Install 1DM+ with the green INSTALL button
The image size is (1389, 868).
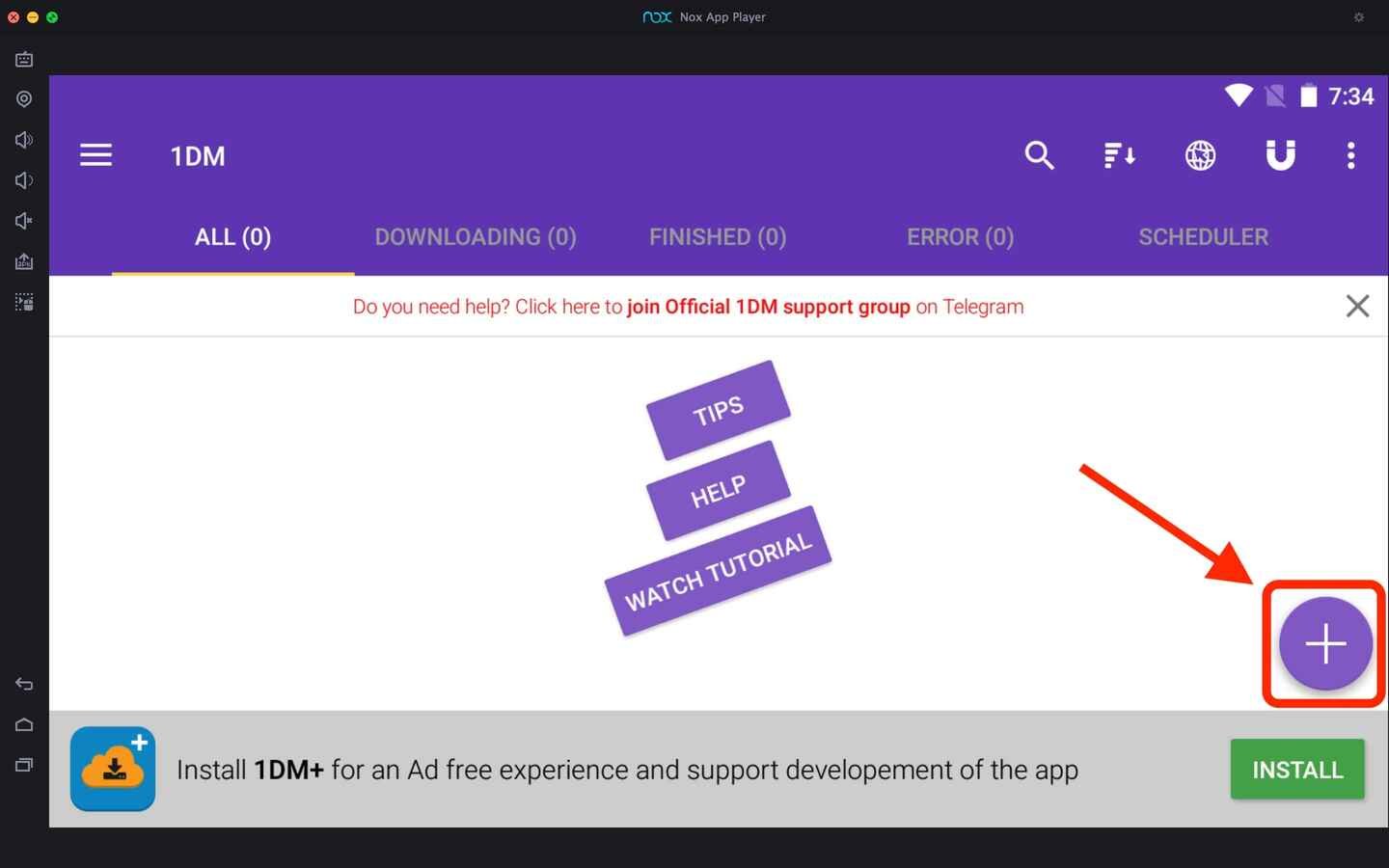click(x=1297, y=770)
